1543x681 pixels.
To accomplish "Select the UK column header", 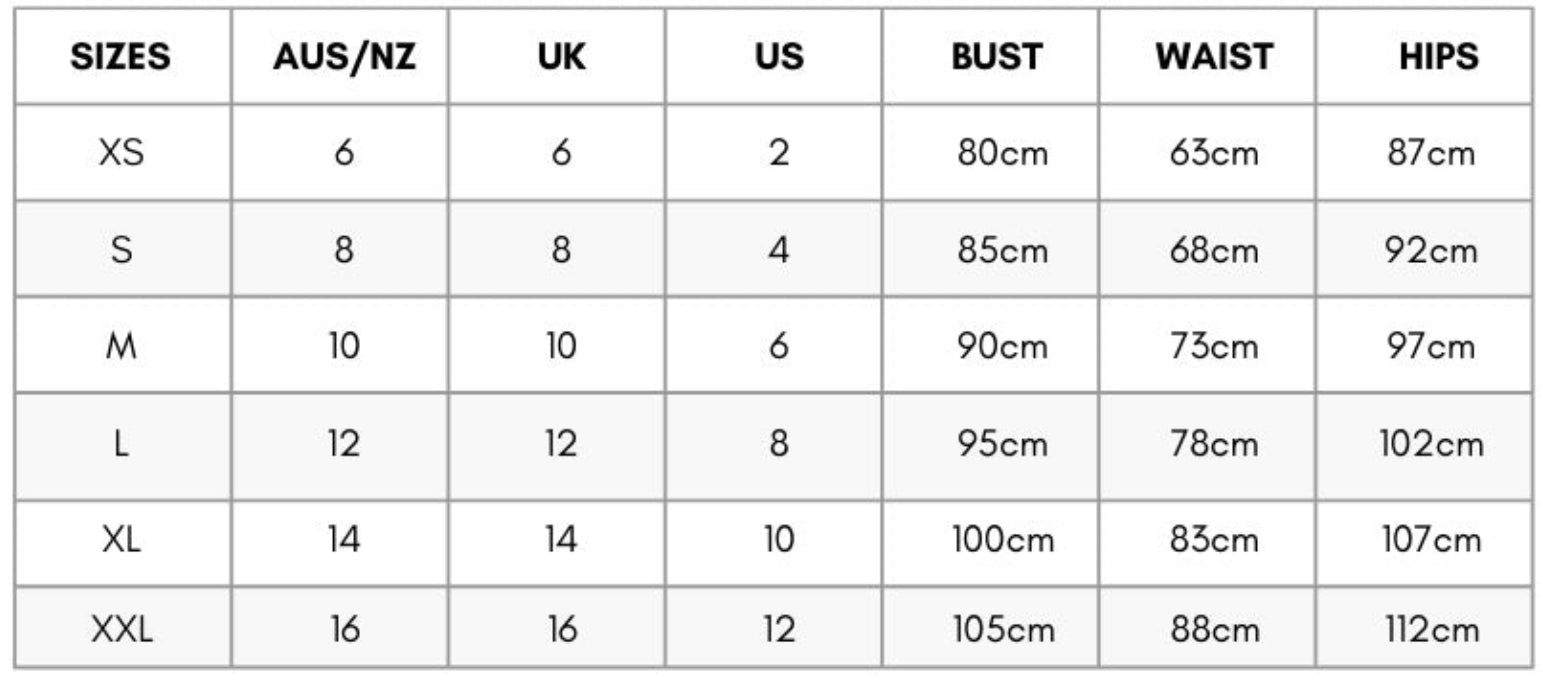I will tap(561, 57).
